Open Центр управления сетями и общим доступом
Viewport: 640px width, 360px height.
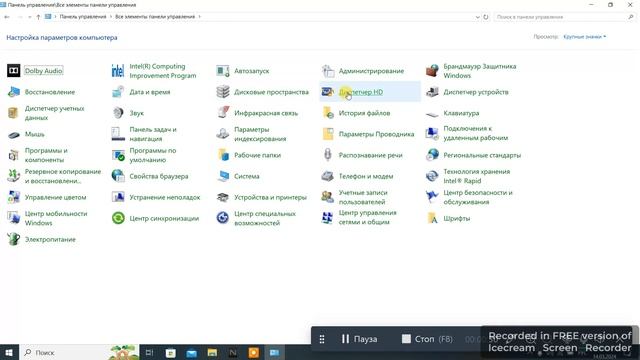click(367, 218)
